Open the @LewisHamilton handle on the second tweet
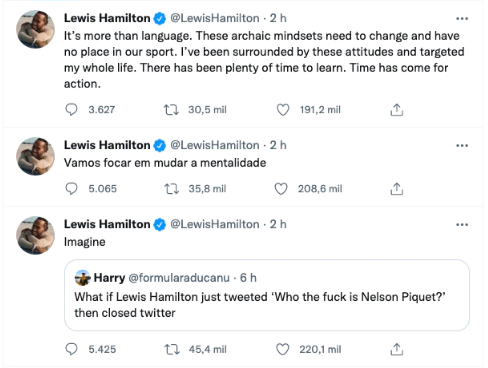The image size is (488, 368). (x=215, y=145)
